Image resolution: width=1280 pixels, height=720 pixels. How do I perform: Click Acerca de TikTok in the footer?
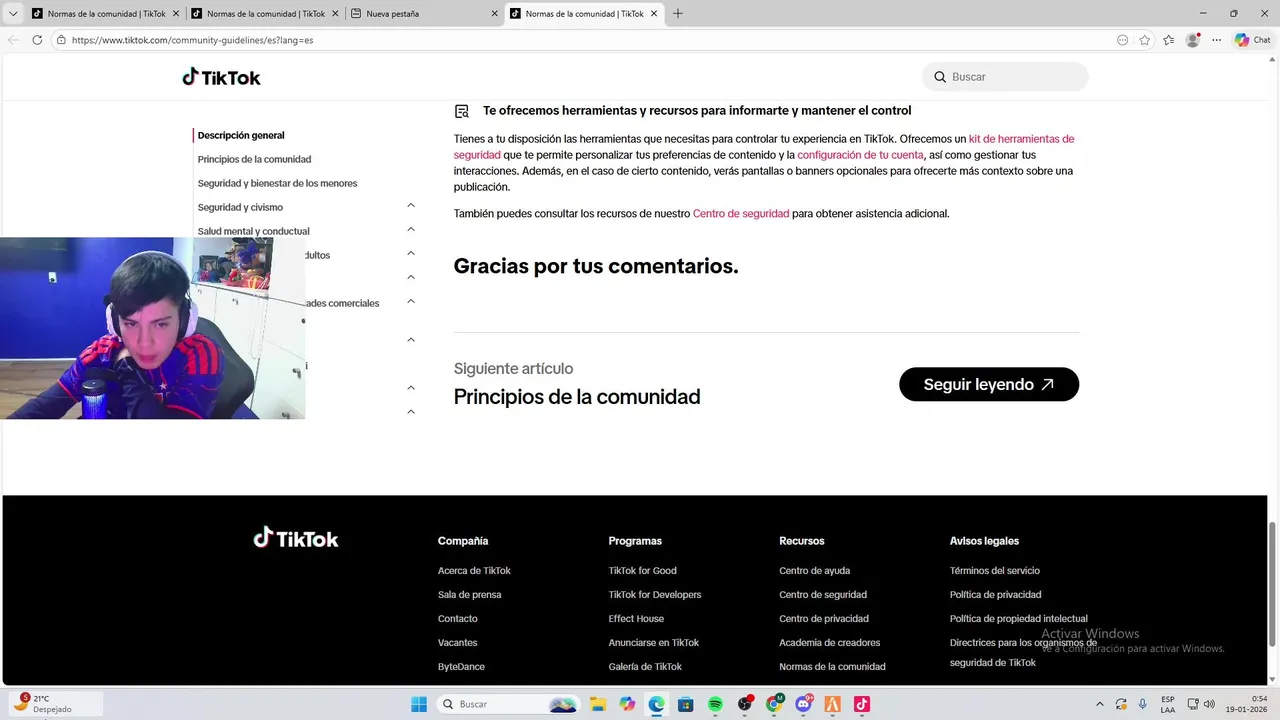tap(474, 571)
